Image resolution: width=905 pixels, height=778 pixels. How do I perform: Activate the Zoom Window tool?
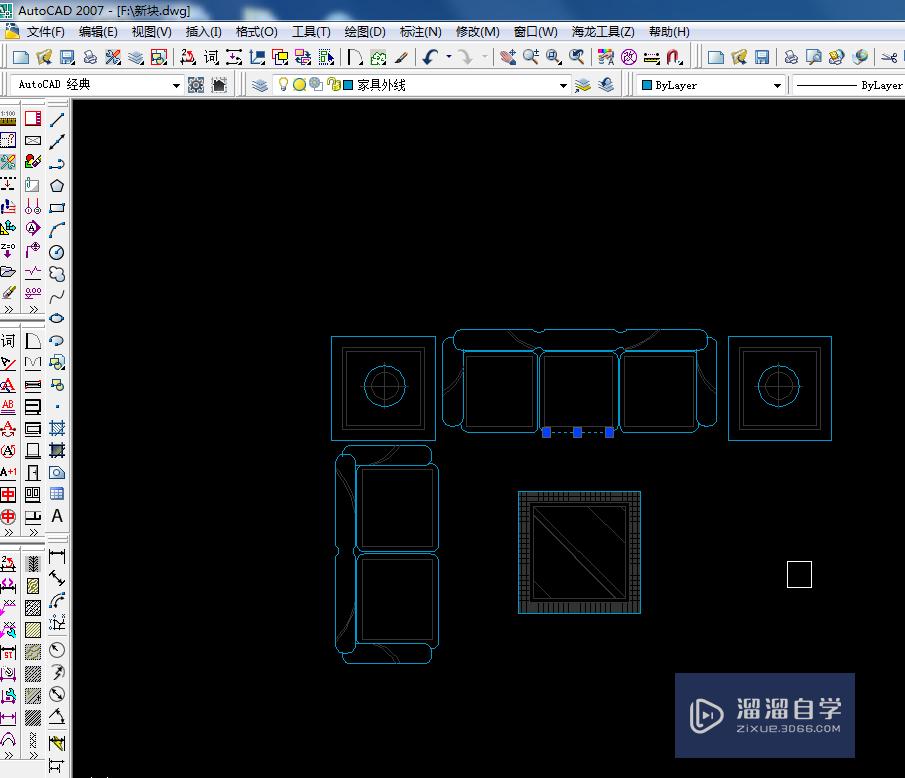551,58
